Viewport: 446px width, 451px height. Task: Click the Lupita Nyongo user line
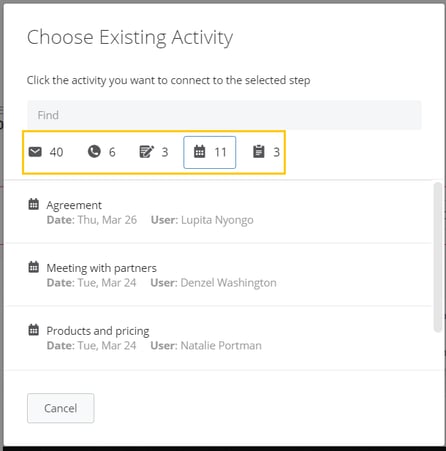(202, 220)
